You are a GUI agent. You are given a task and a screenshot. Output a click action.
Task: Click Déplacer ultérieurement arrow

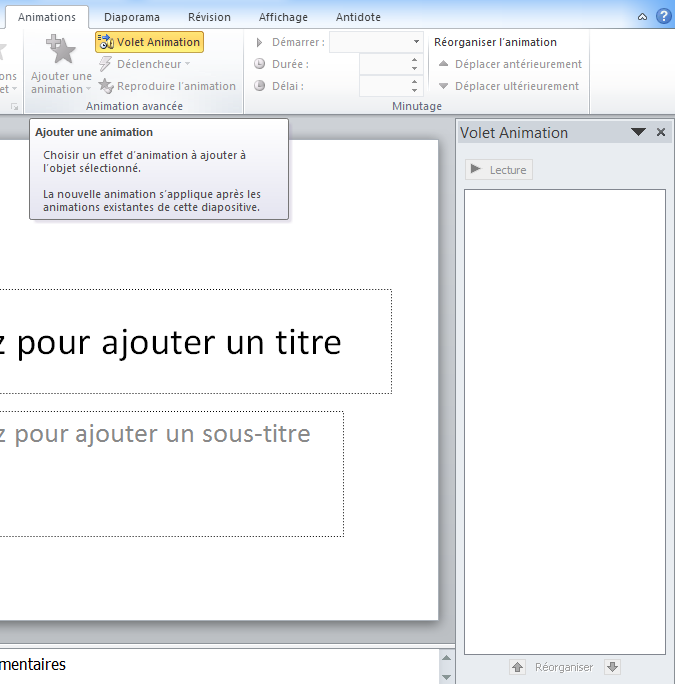(444, 86)
